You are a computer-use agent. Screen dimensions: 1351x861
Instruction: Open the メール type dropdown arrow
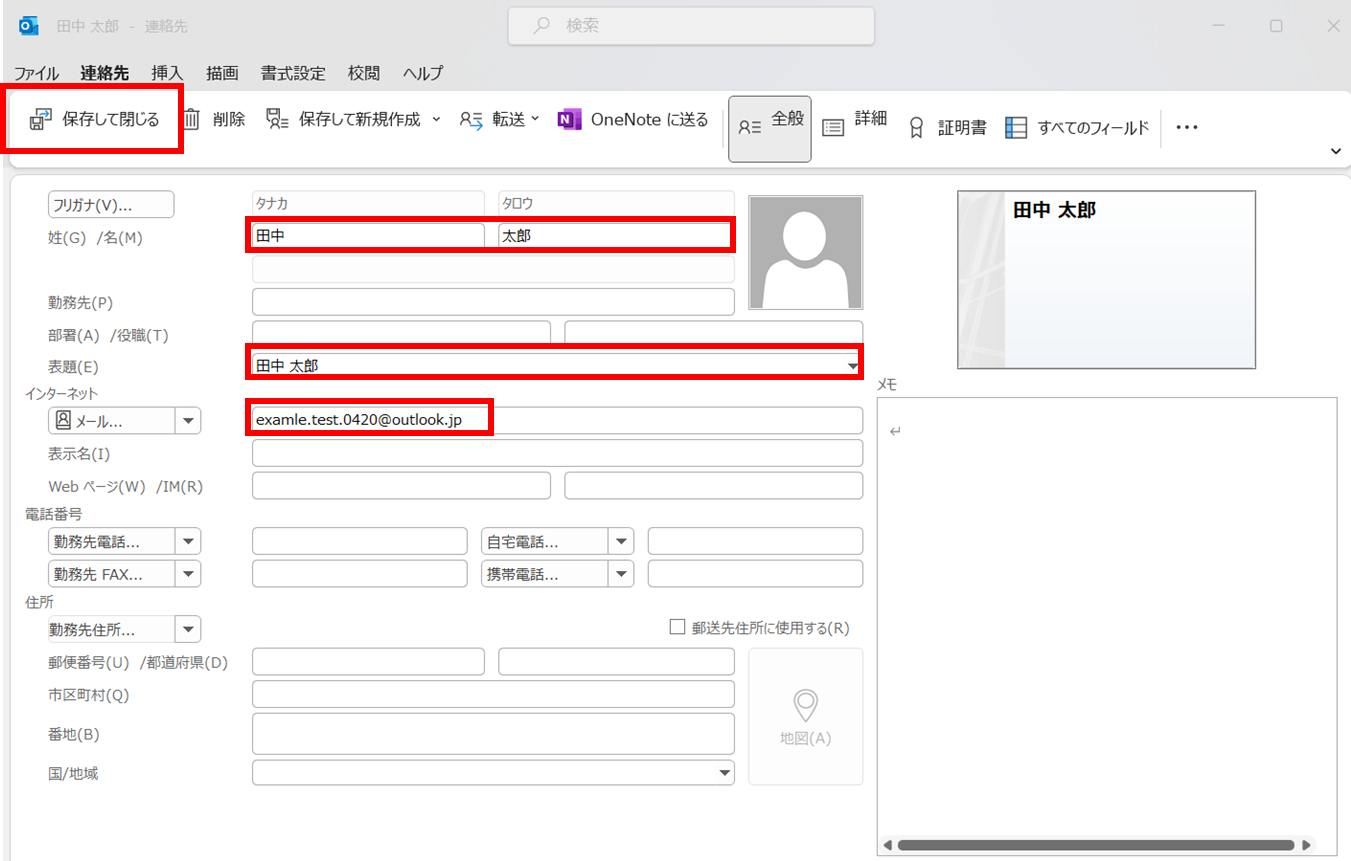coord(188,421)
